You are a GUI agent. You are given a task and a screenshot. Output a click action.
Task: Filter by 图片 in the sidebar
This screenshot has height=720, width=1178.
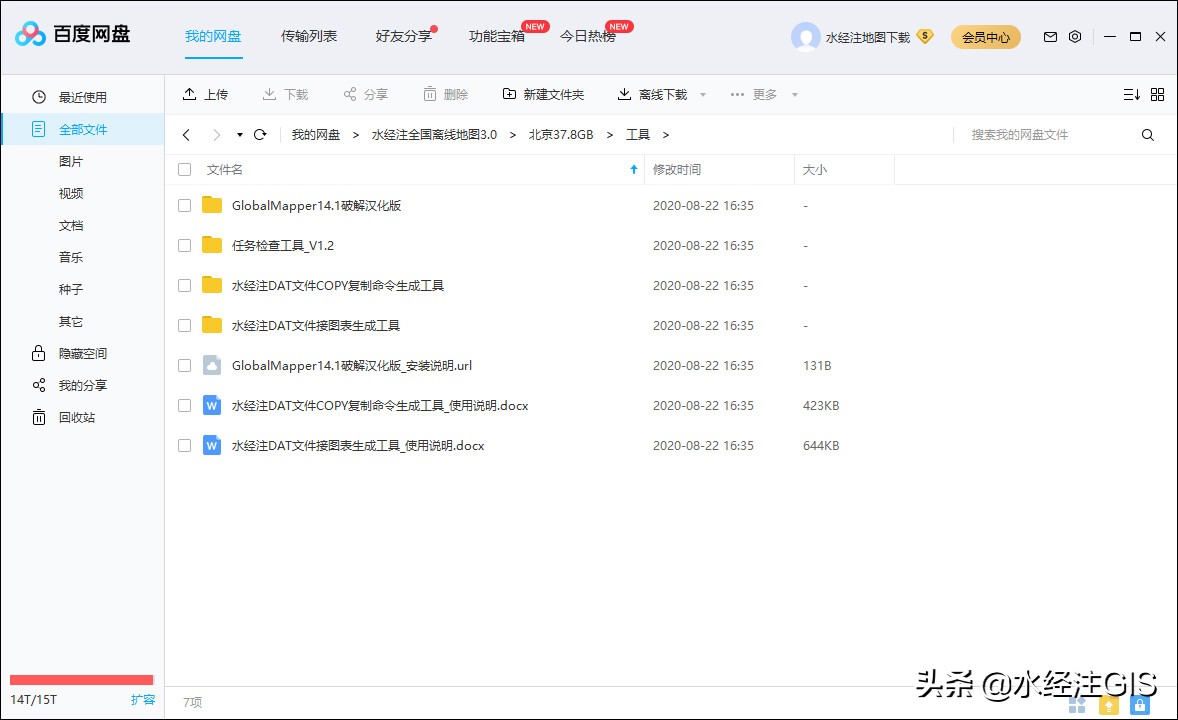pyautogui.click(x=71, y=162)
